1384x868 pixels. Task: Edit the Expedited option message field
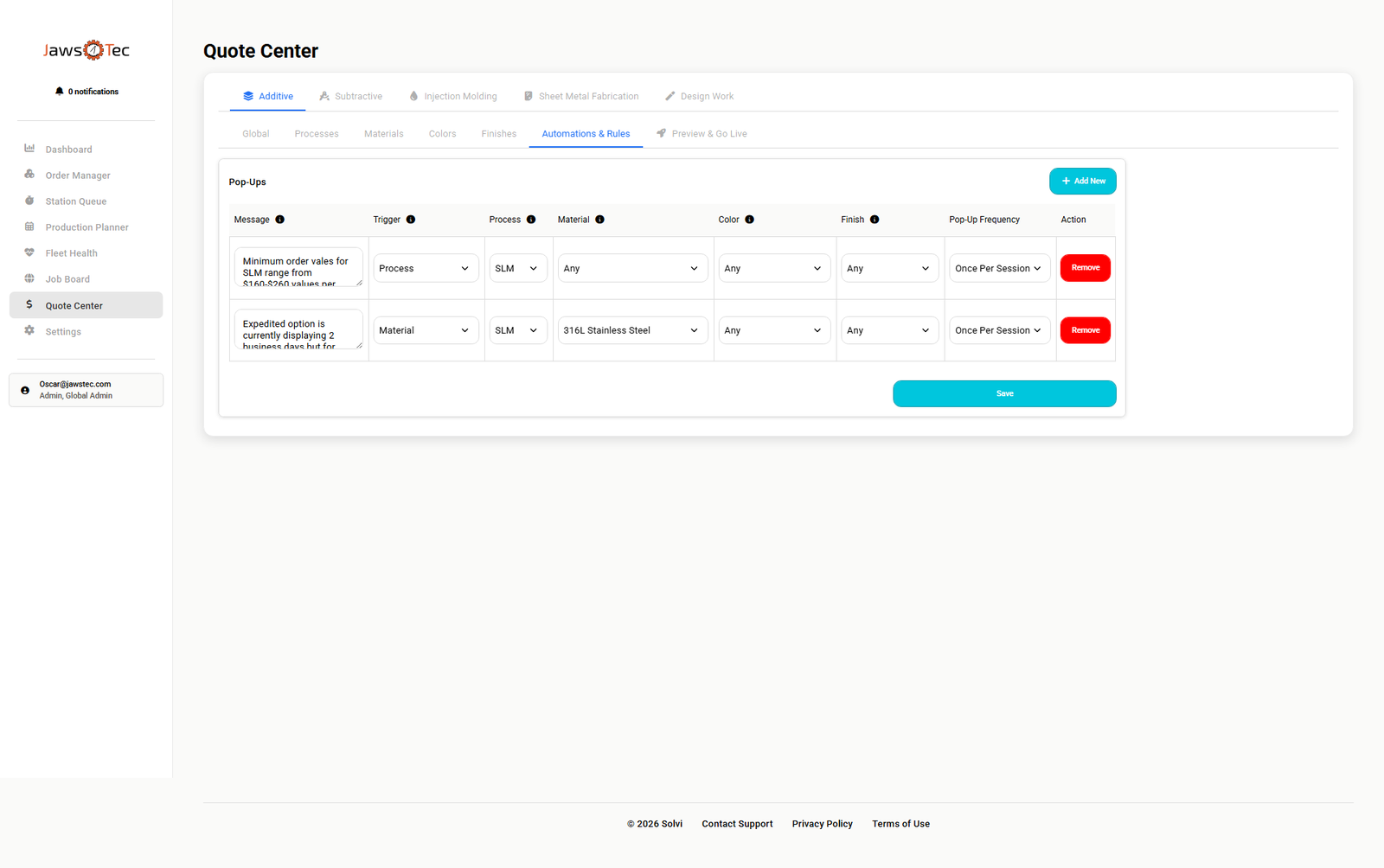298,329
